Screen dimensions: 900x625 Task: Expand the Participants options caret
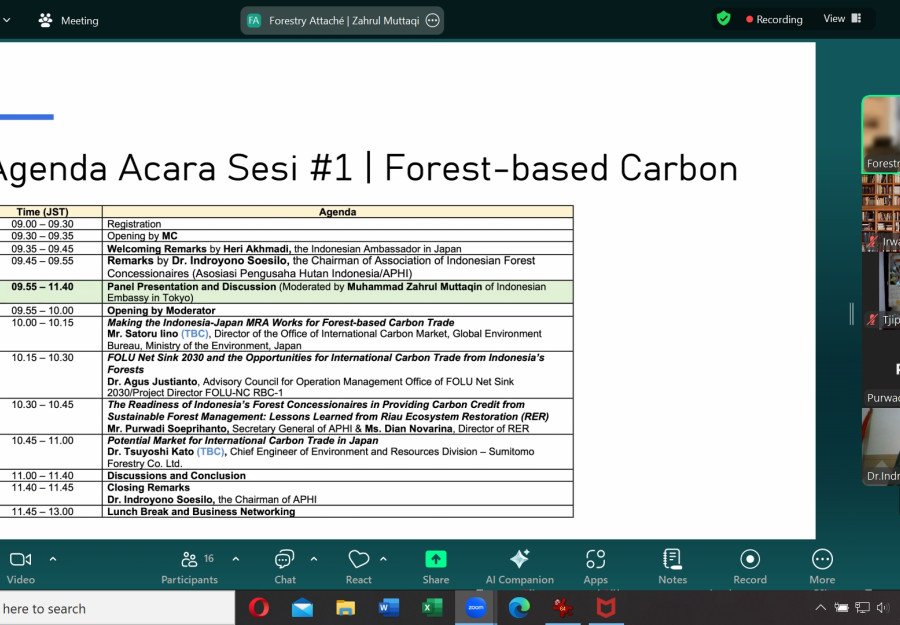pos(235,558)
